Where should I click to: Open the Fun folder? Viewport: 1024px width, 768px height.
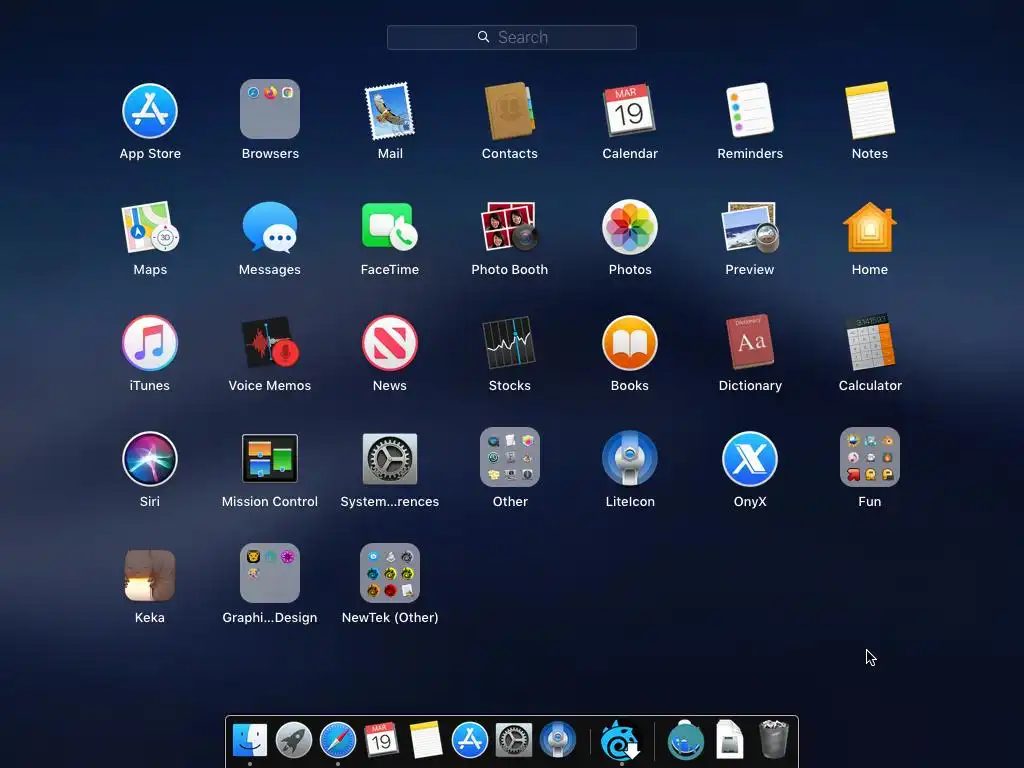[870, 457]
